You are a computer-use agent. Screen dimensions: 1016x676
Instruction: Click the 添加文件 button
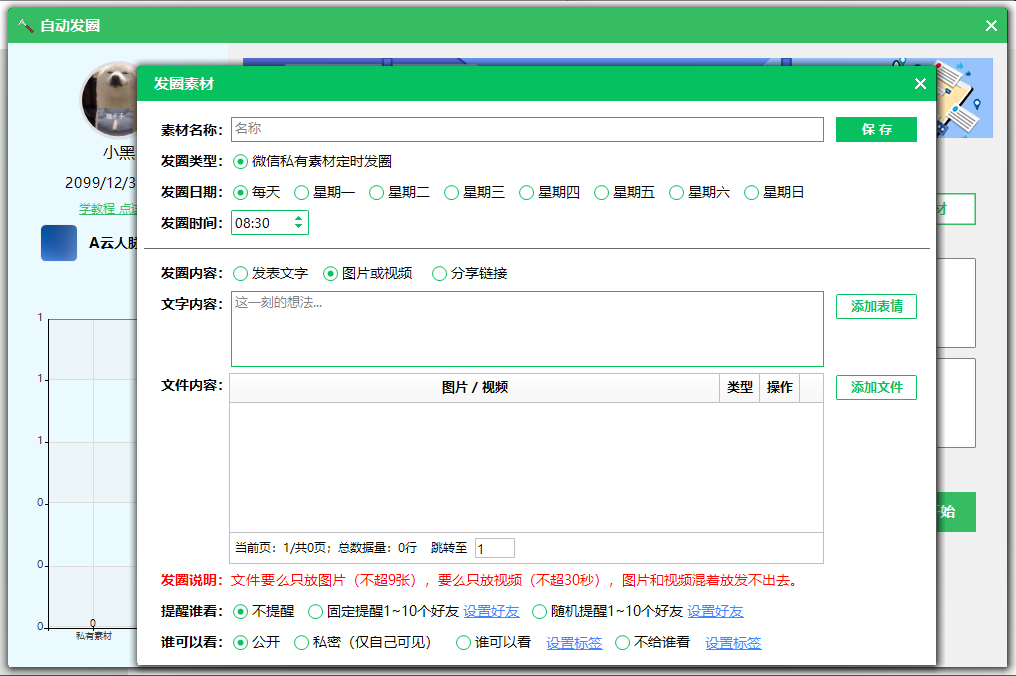876,389
